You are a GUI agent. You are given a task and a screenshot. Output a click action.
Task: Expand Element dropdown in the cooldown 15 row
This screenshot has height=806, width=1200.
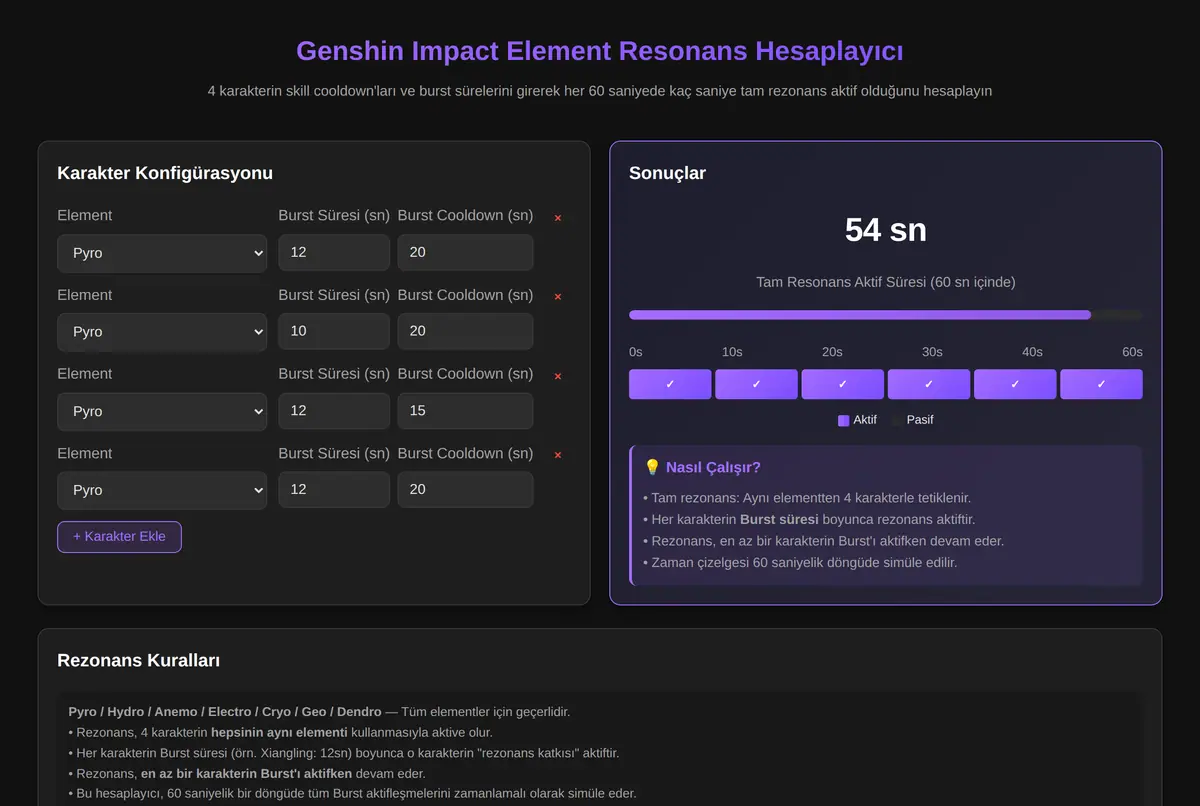tap(162, 411)
